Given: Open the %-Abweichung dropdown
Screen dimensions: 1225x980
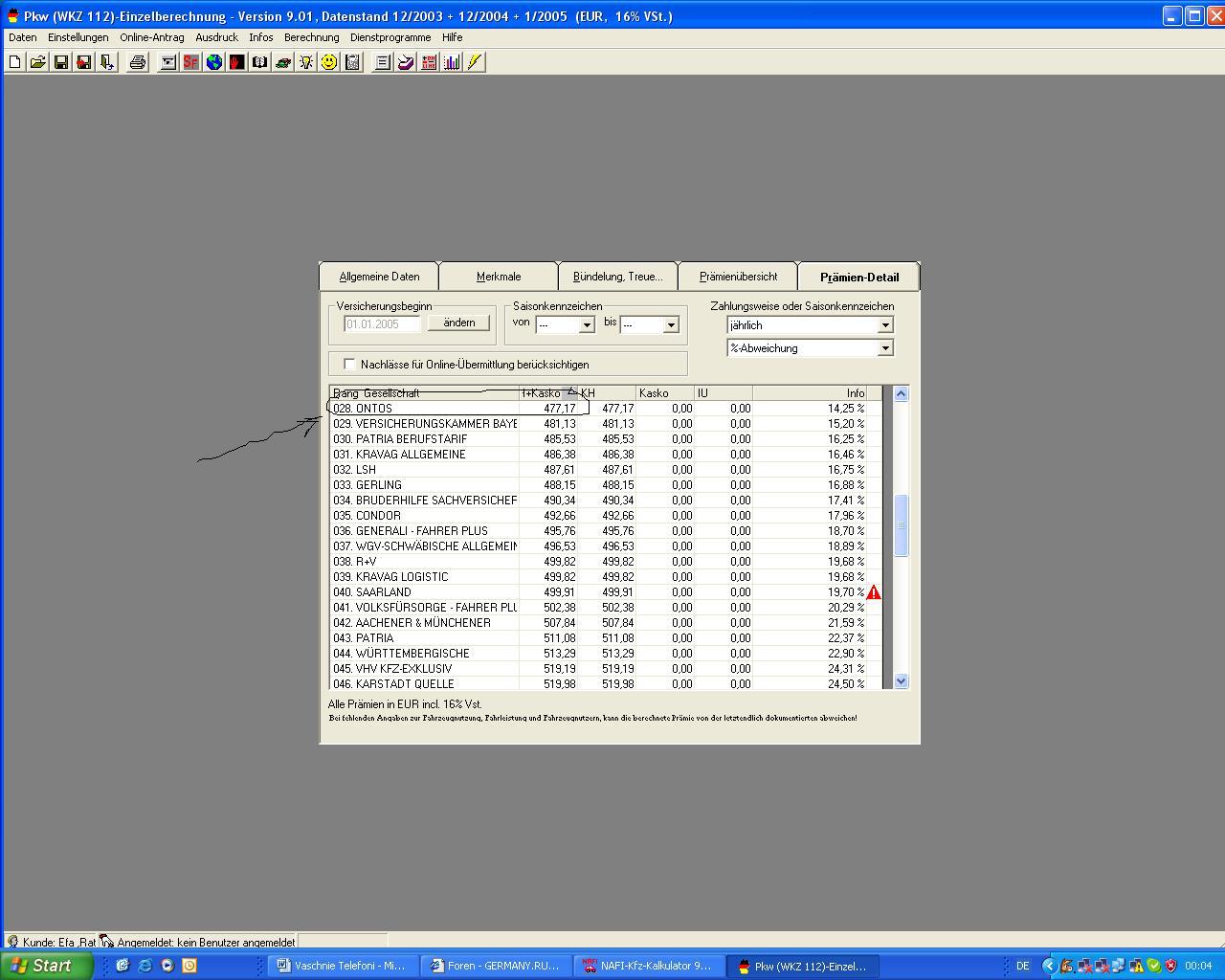Looking at the screenshot, I should pos(885,348).
